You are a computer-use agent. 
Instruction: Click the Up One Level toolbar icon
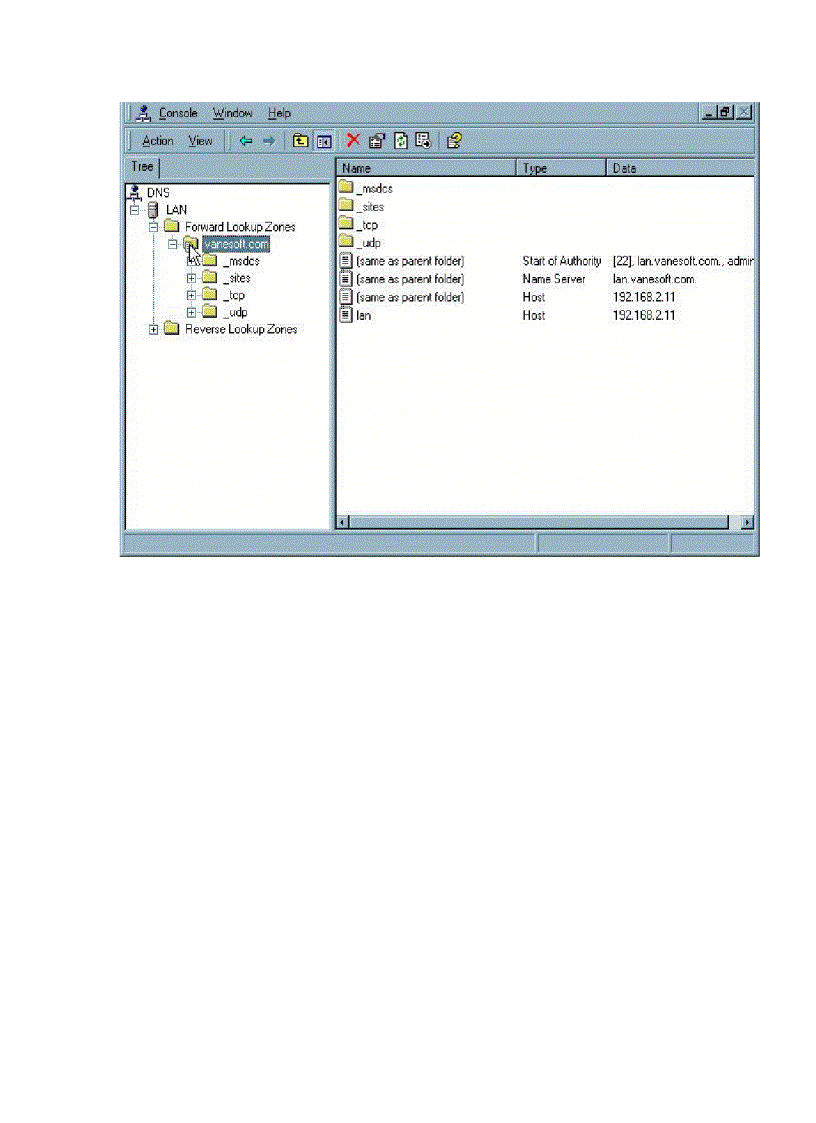[299, 141]
